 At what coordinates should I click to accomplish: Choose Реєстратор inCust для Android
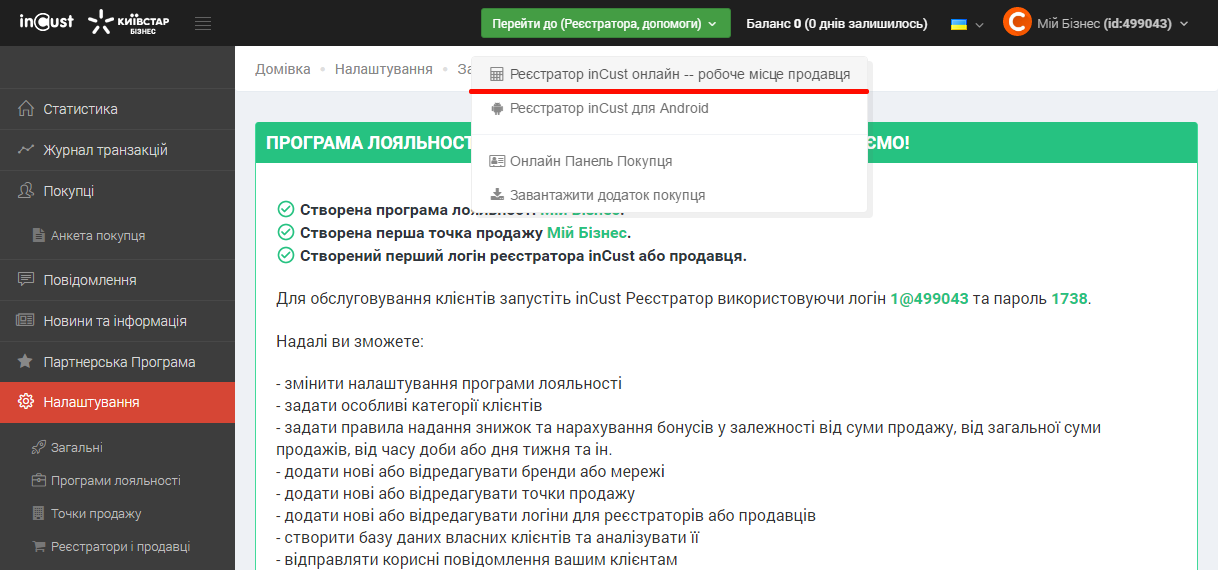[x=608, y=108]
